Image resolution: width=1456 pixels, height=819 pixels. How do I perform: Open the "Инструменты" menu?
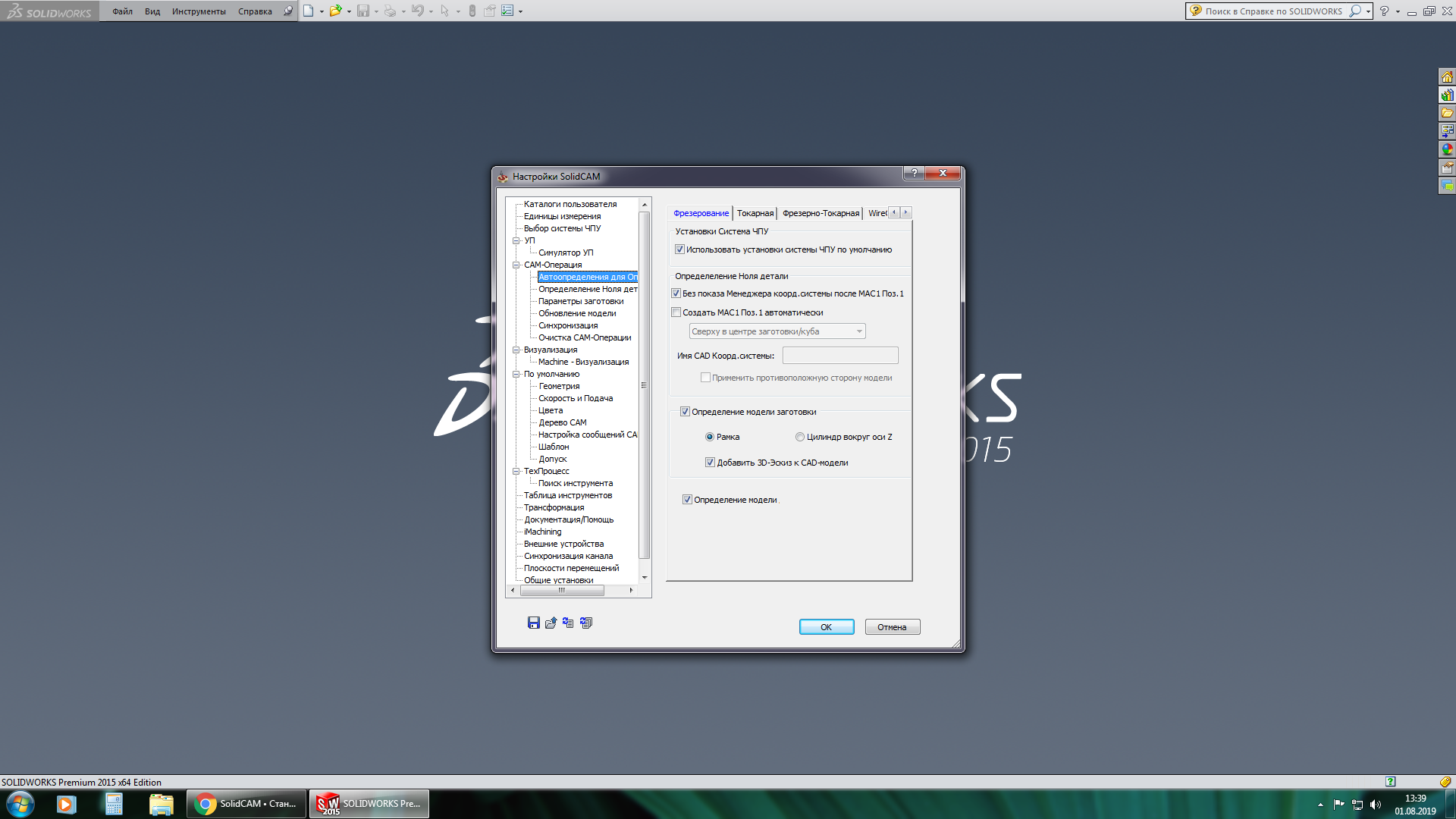199,11
